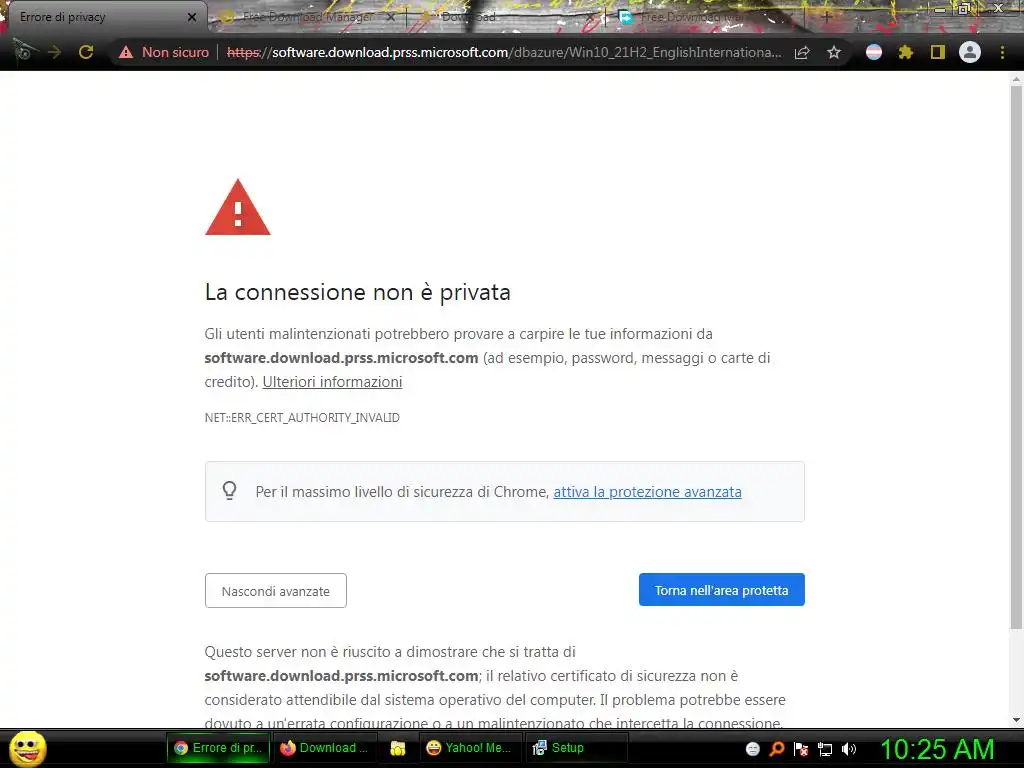Switch to the last Free Download Manager tab
1024x768 pixels.
point(705,17)
